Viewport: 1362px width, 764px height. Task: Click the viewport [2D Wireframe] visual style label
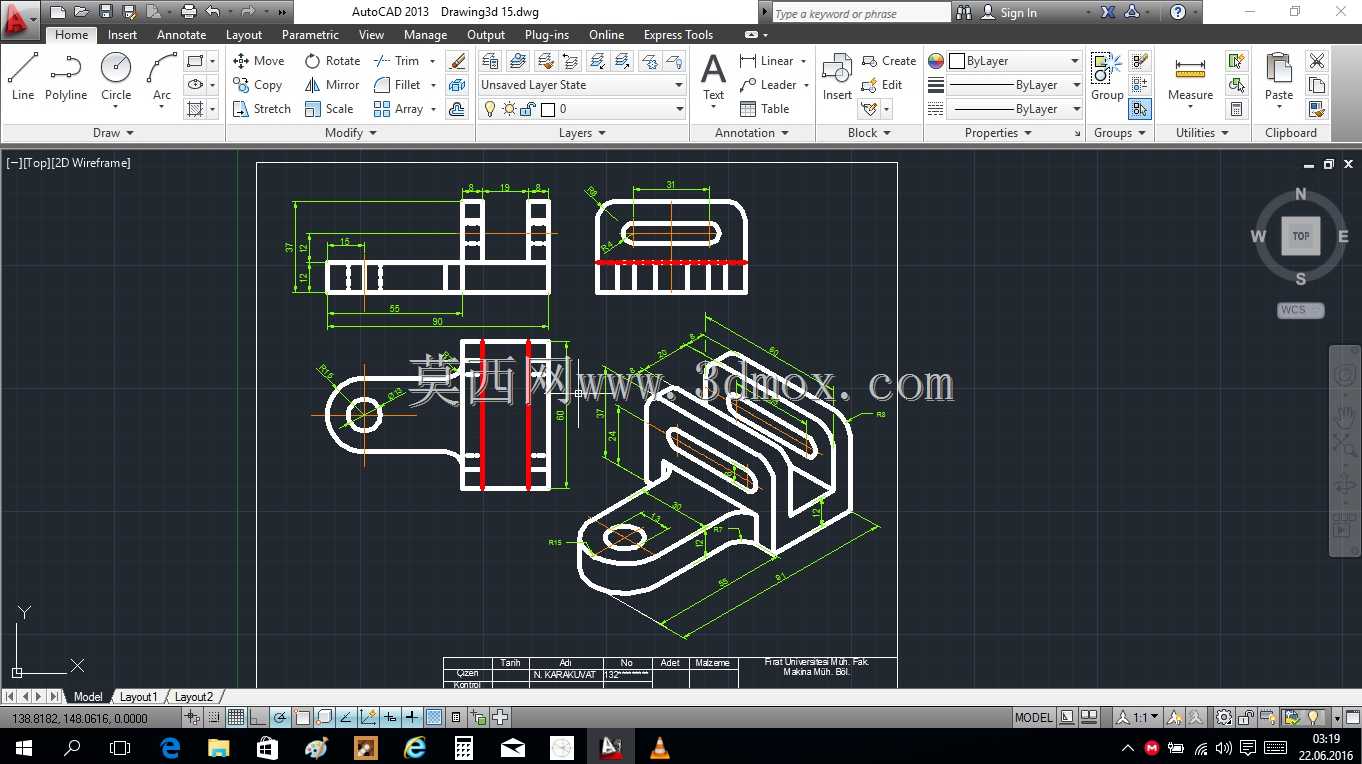(x=90, y=163)
